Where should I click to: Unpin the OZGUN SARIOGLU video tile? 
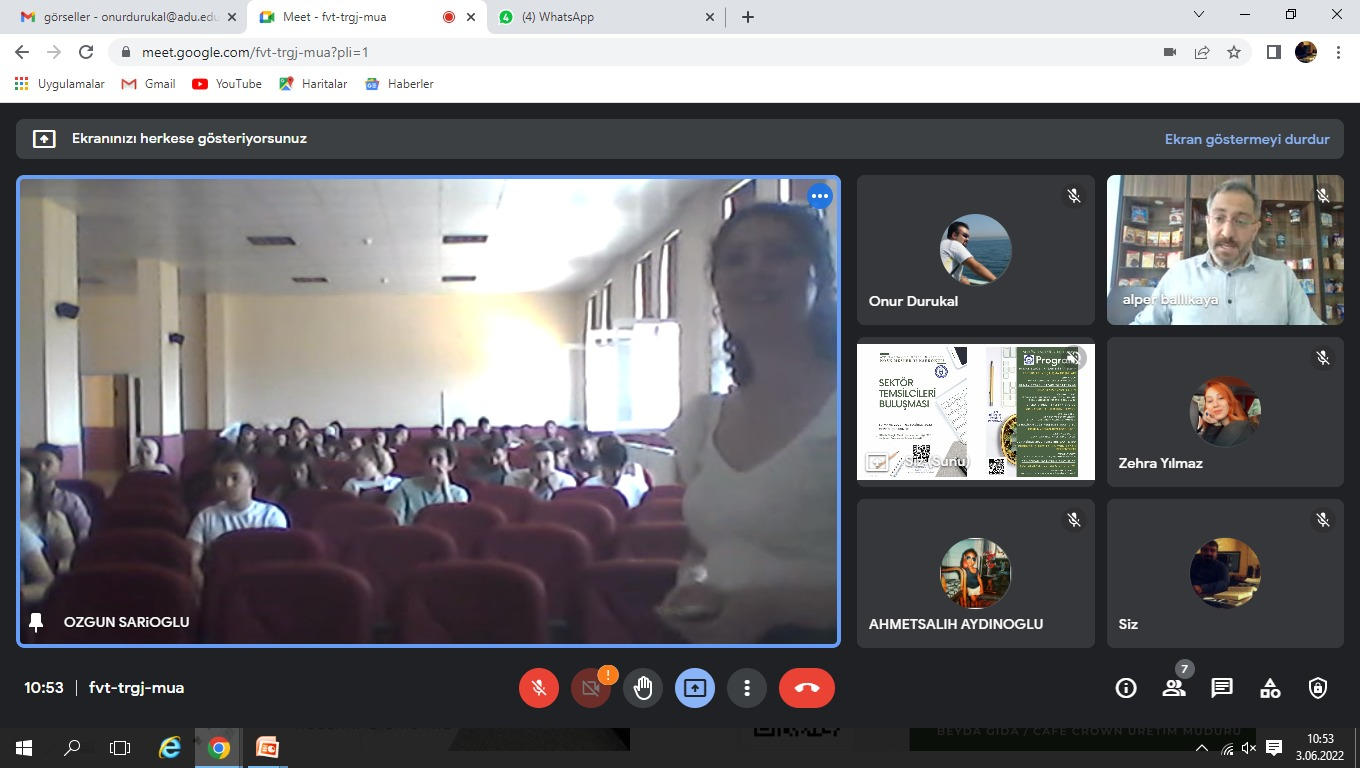(x=37, y=622)
